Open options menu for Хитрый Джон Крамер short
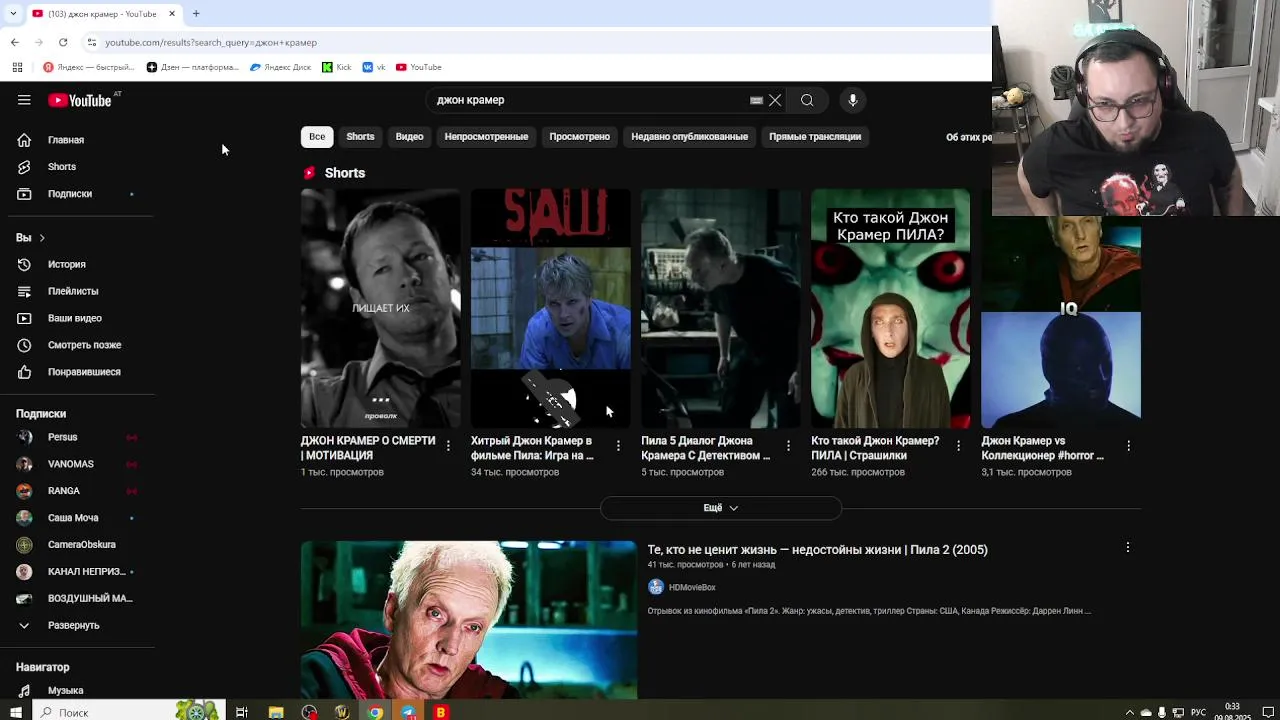 coord(618,446)
